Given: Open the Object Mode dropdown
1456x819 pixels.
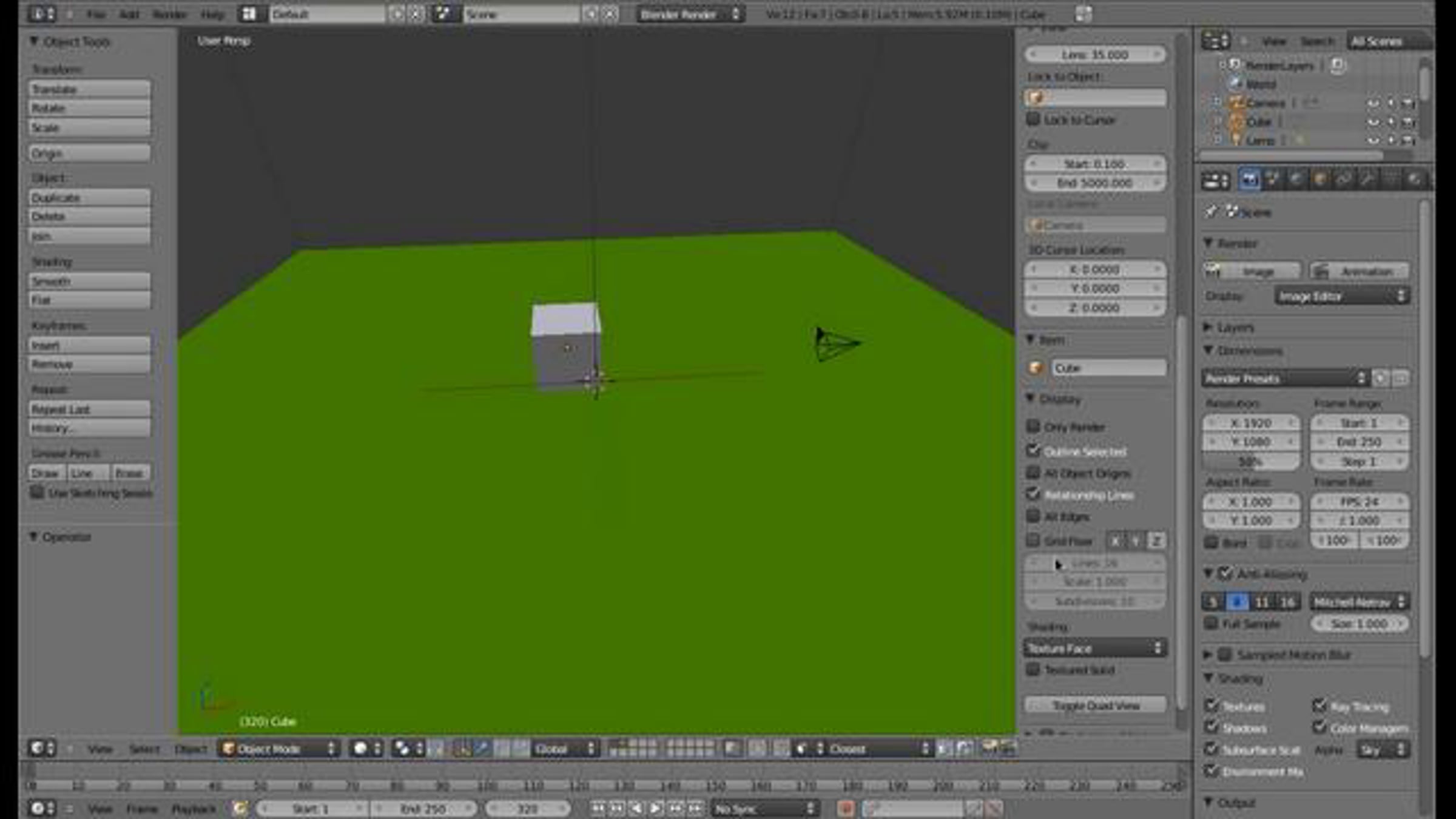Looking at the screenshot, I should (278, 749).
